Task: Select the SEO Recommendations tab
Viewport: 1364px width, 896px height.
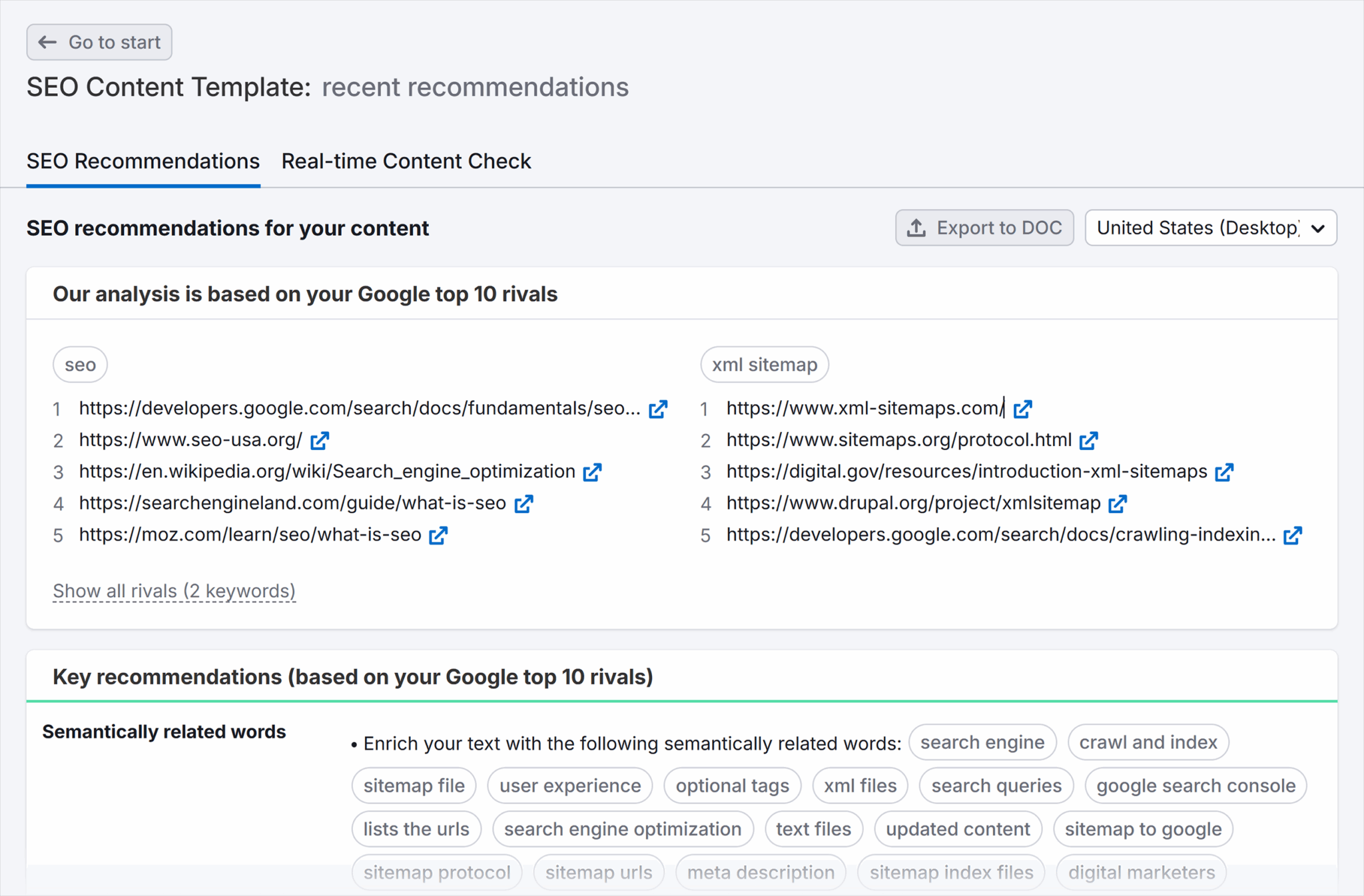Action: tap(143, 161)
